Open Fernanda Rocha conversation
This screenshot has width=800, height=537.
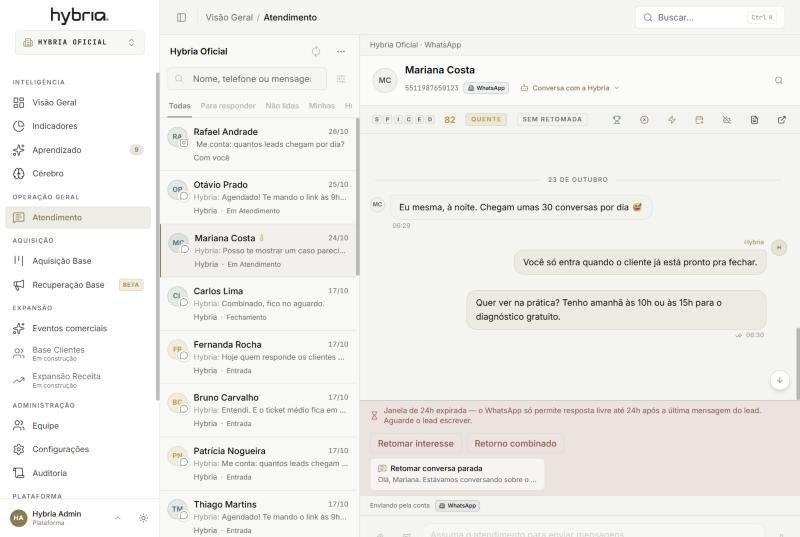click(x=258, y=357)
